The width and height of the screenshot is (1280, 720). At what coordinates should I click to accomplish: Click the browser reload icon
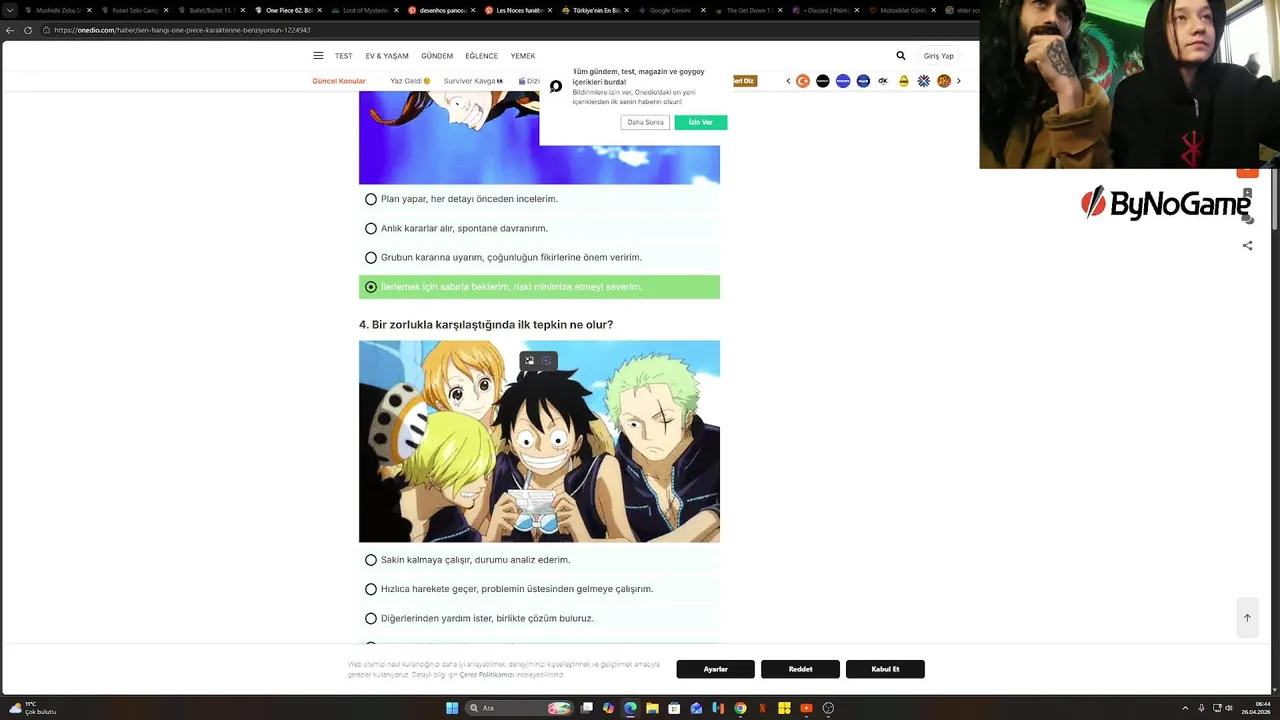click(x=28, y=30)
